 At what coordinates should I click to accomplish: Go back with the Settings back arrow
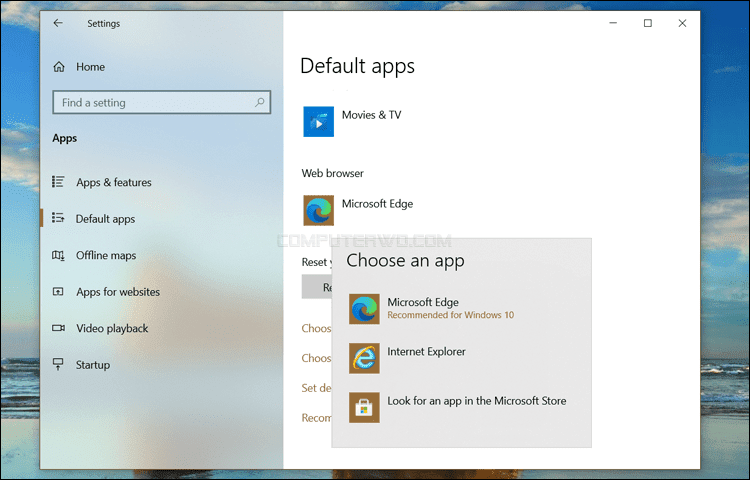tap(58, 23)
